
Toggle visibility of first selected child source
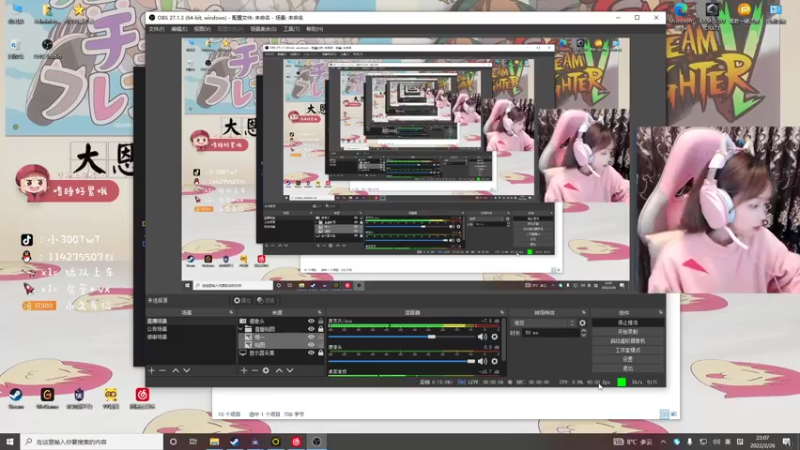(311, 337)
